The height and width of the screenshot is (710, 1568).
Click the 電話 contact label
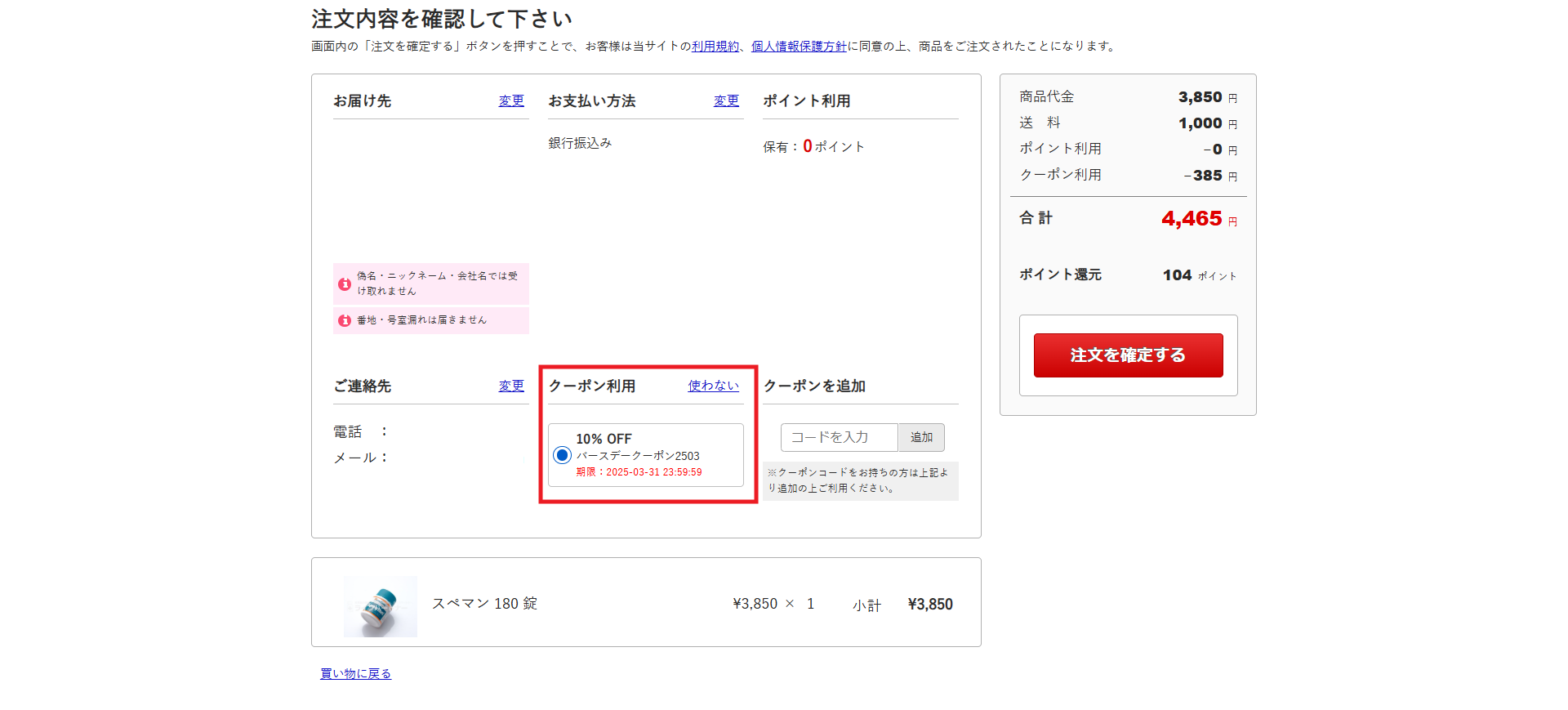pos(347,431)
